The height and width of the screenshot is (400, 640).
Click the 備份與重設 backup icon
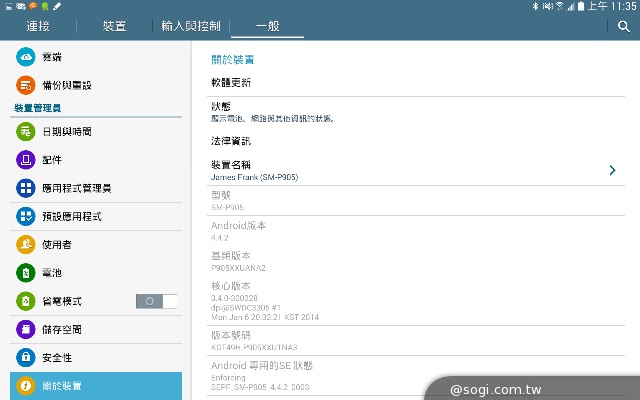(x=26, y=86)
